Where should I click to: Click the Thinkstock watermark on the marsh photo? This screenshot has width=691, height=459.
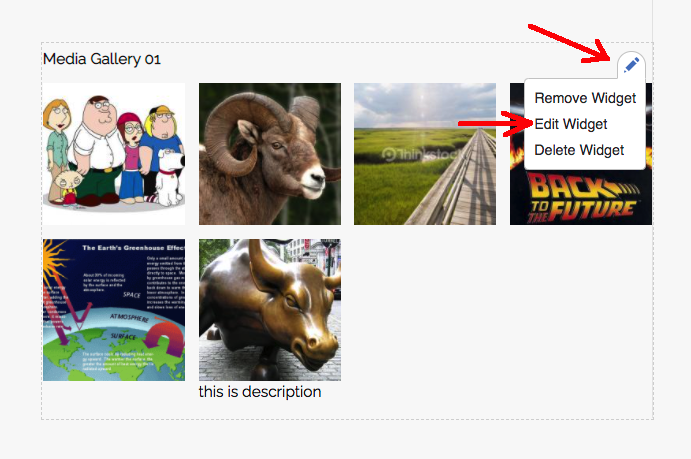click(421, 154)
